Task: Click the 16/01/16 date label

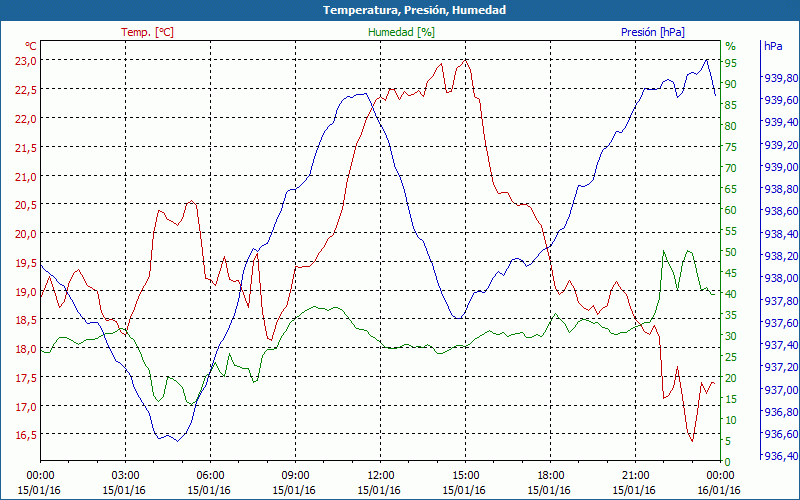Action: click(x=719, y=491)
